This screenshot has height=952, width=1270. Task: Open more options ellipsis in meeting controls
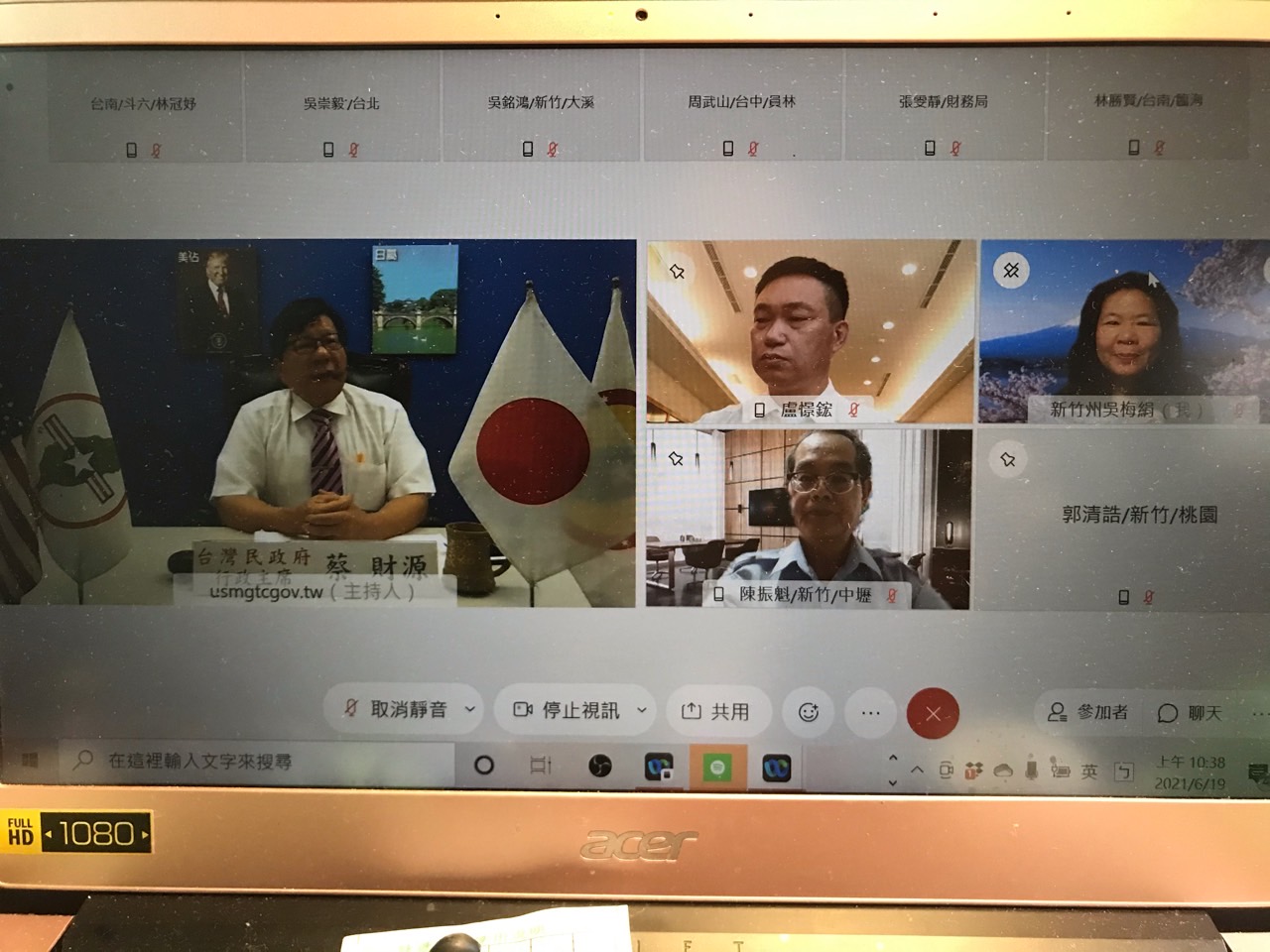click(x=870, y=712)
